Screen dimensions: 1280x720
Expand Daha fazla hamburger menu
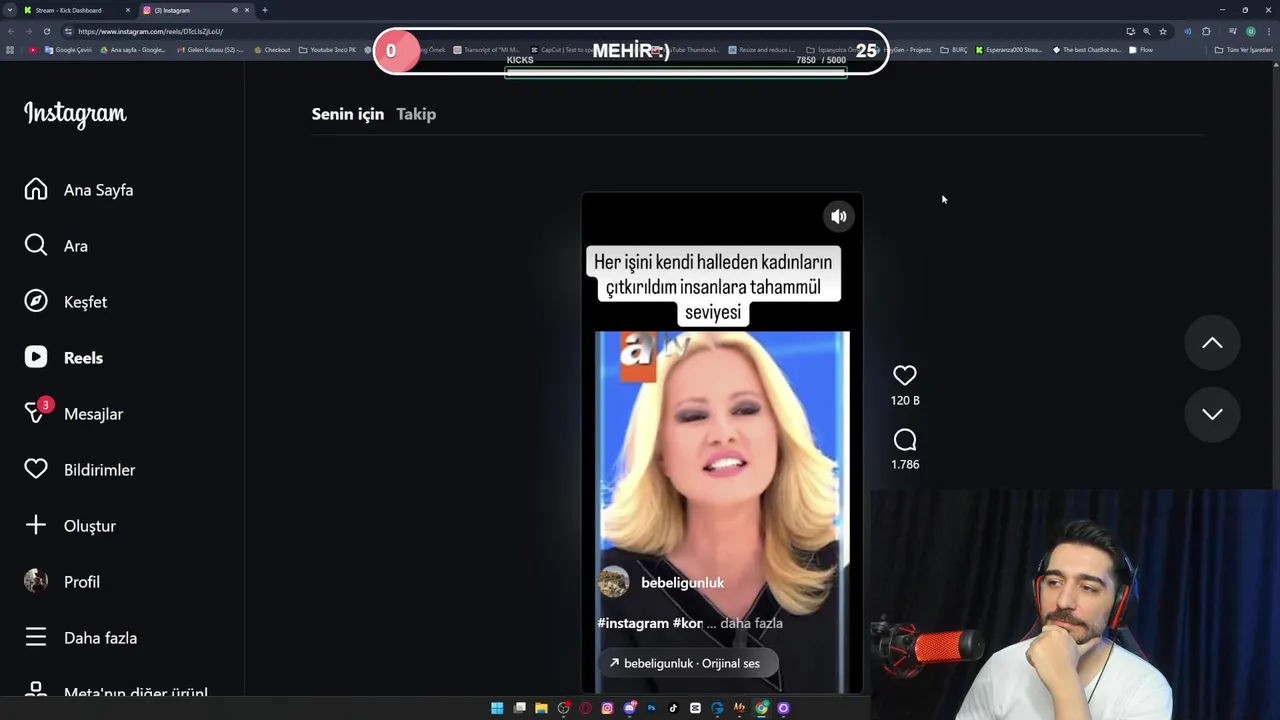pos(36,638)
